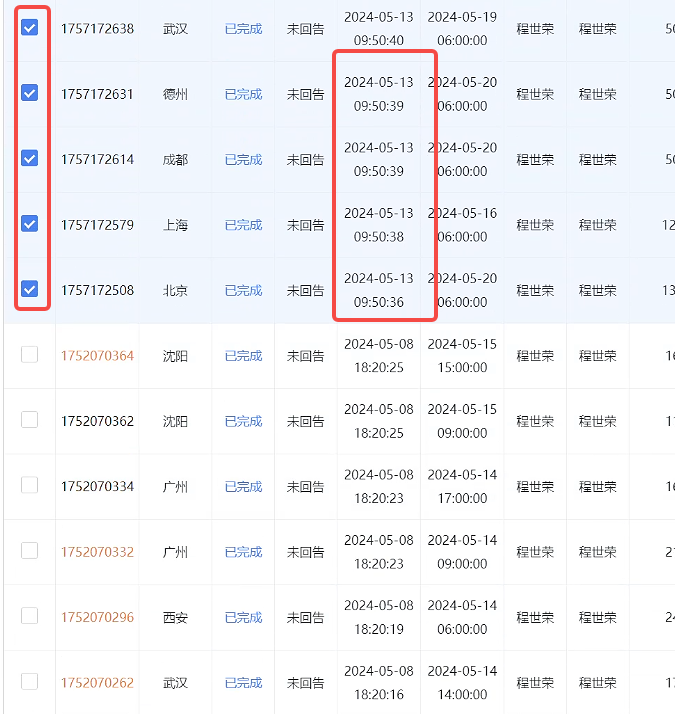Select order number 1752070334
Image resolution: width=675 pixels, height=714 pixels.
pyautogui.click(x=97, y=487)
